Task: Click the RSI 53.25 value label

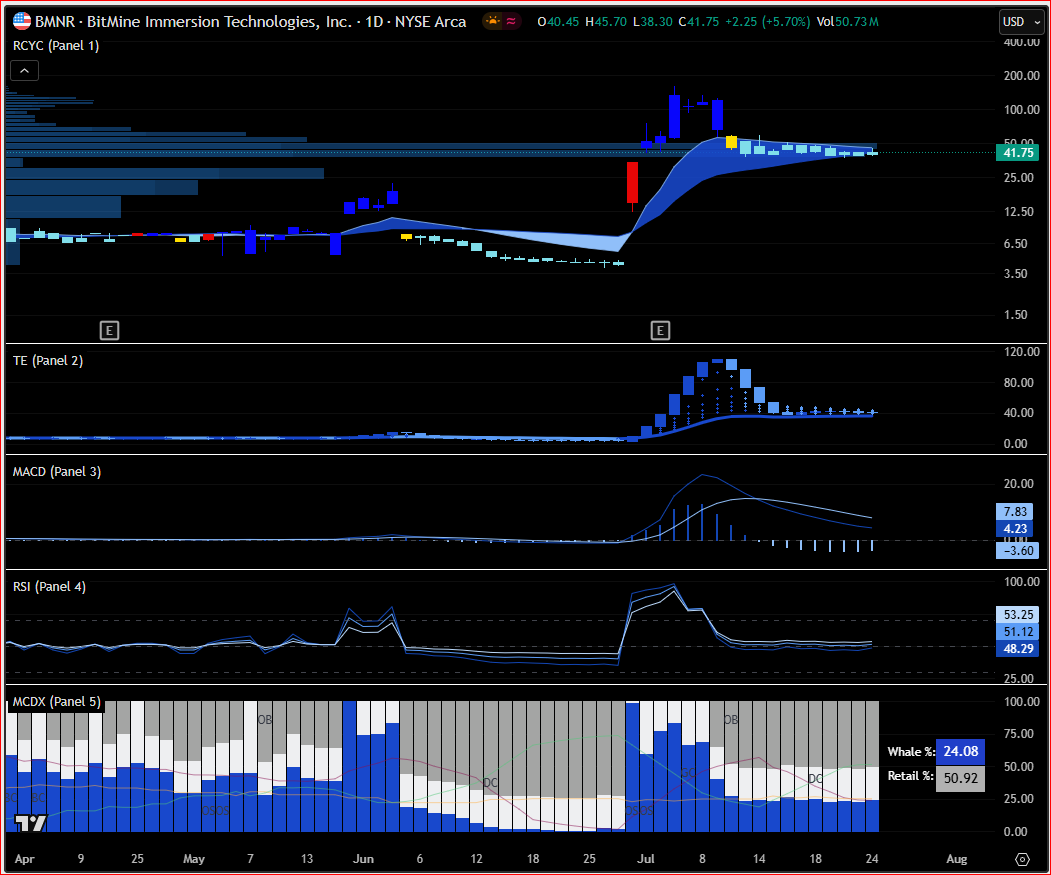Action: click(x=1018, y=615)
